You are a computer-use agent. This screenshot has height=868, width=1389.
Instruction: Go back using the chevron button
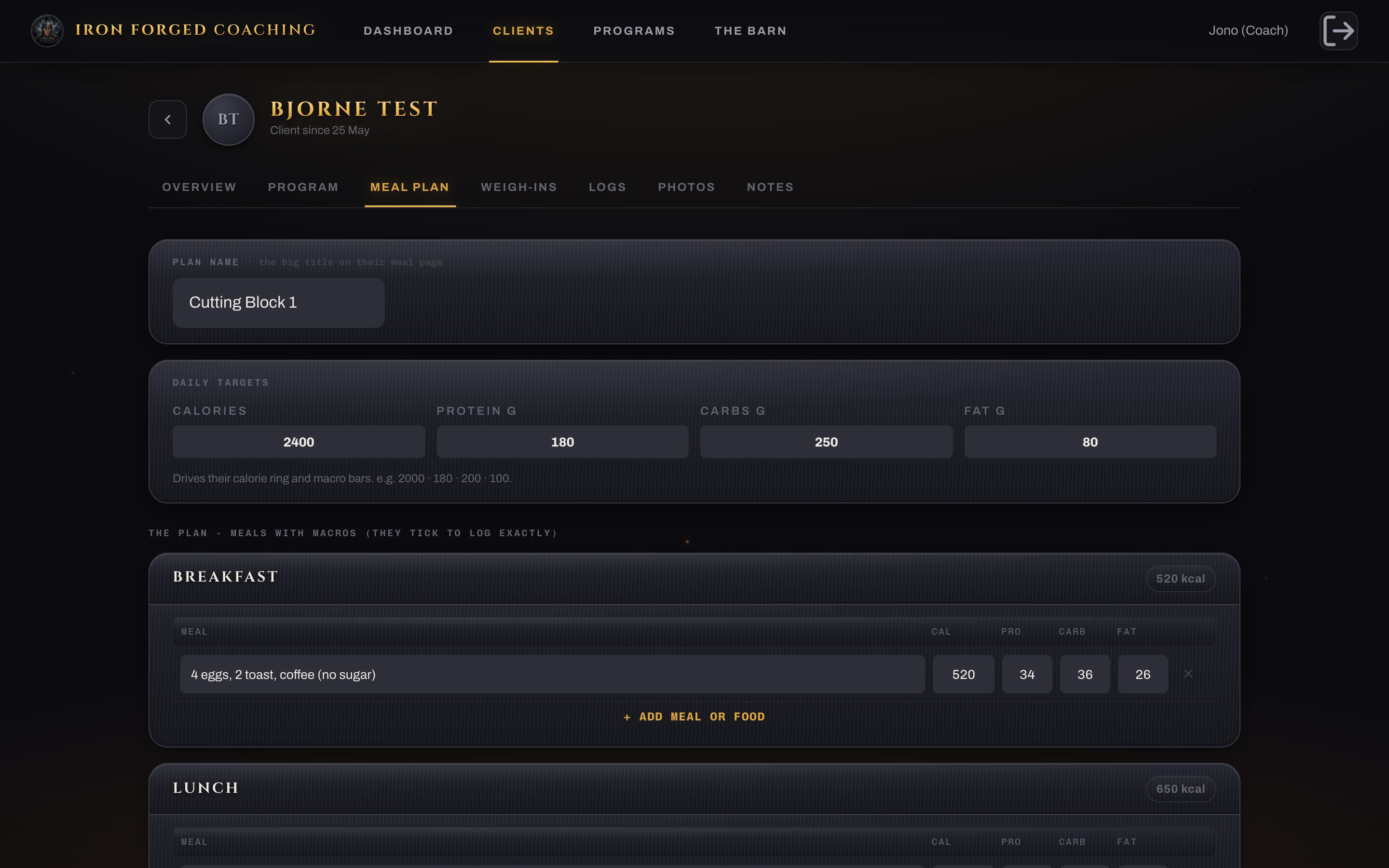(168, 120)
